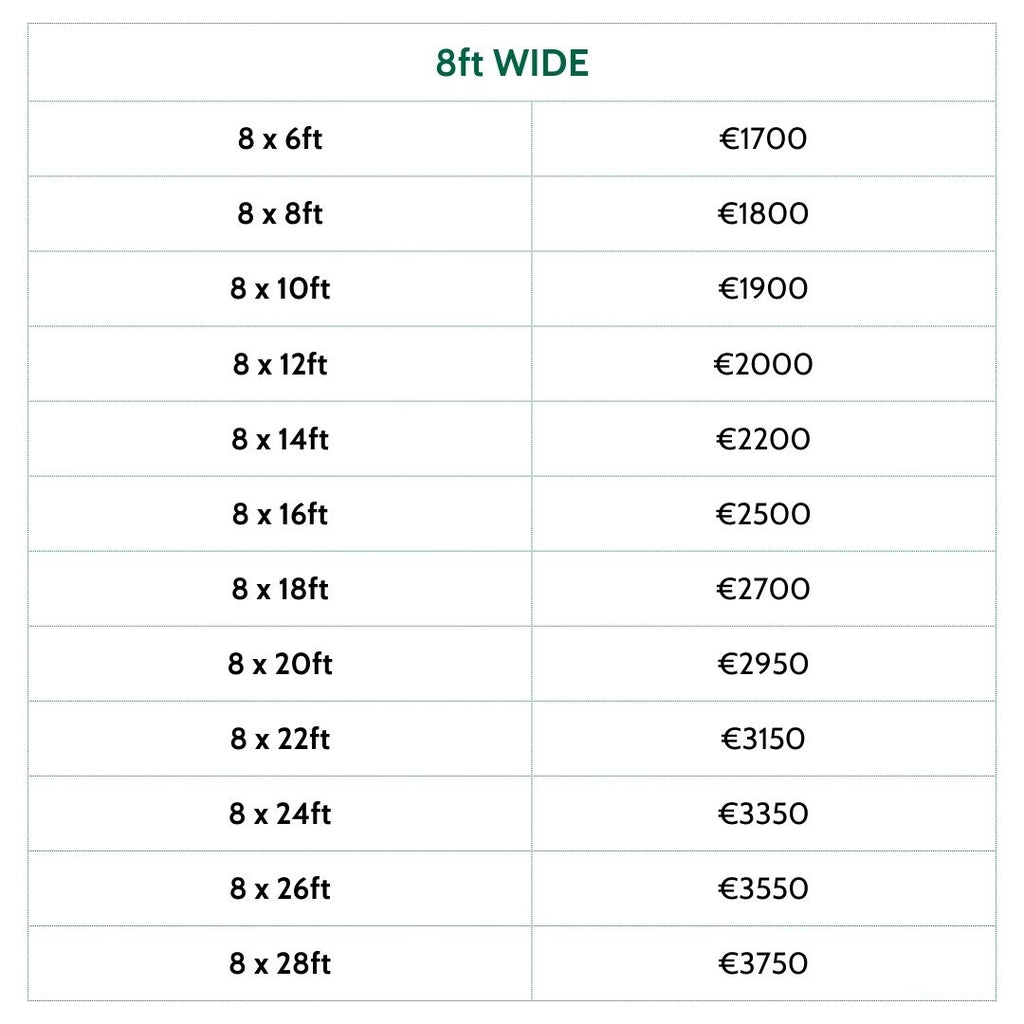Choose the 8 x 10ft row label
Image resolution: width=1024 pixels, height=1024 pixels.
(x=280, y=289)
